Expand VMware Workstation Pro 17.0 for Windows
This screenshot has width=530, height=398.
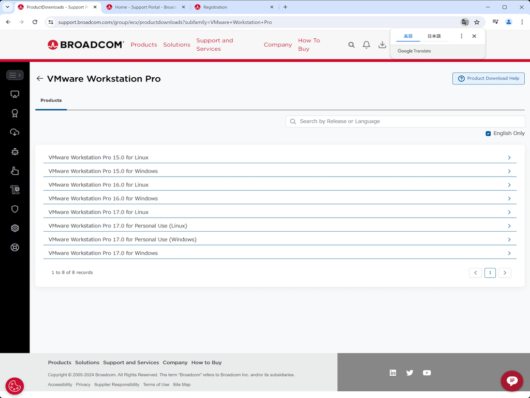pyautogui.click(x=280, y=253)
